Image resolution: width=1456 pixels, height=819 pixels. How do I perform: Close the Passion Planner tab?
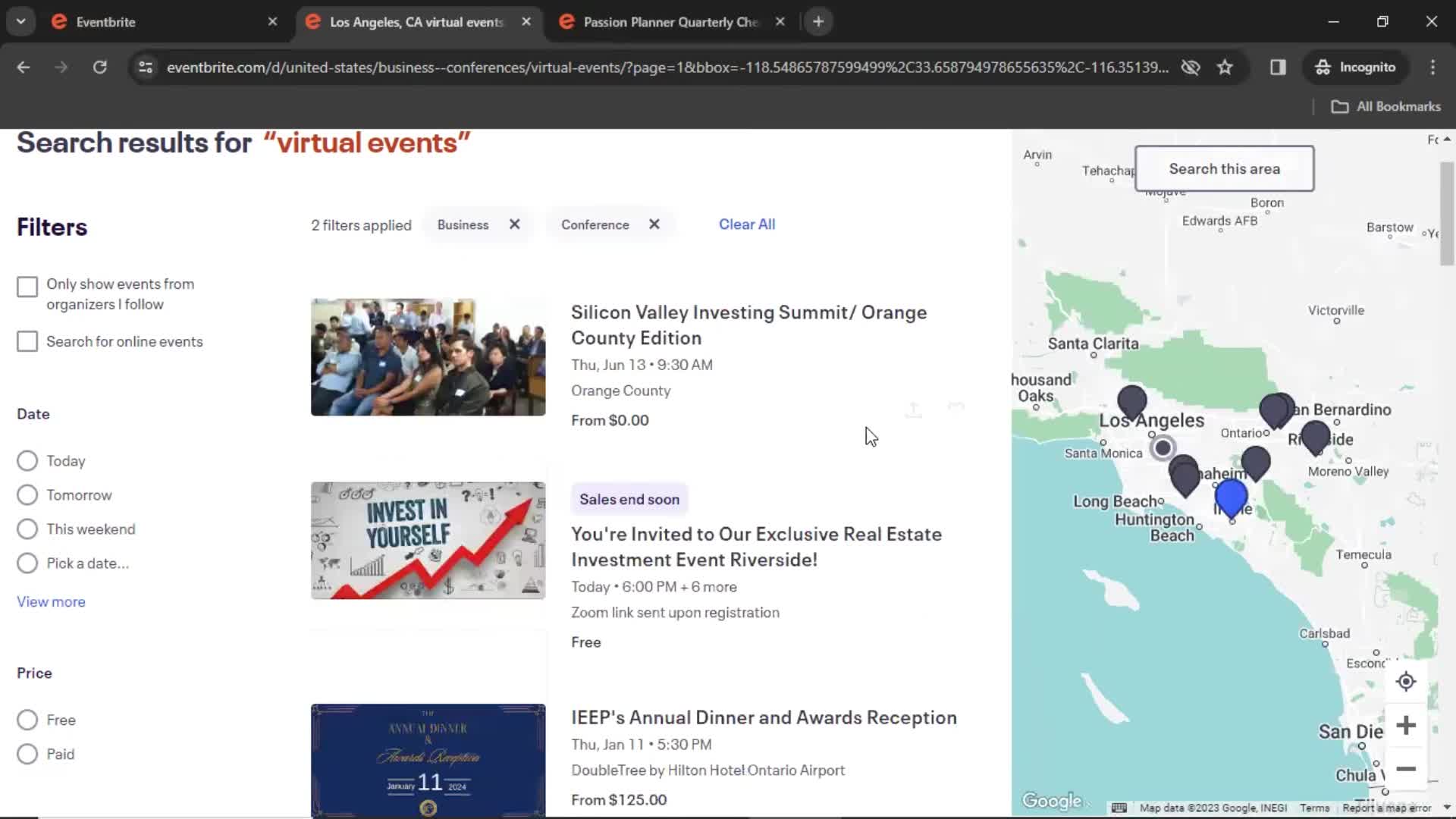[780, 22]
